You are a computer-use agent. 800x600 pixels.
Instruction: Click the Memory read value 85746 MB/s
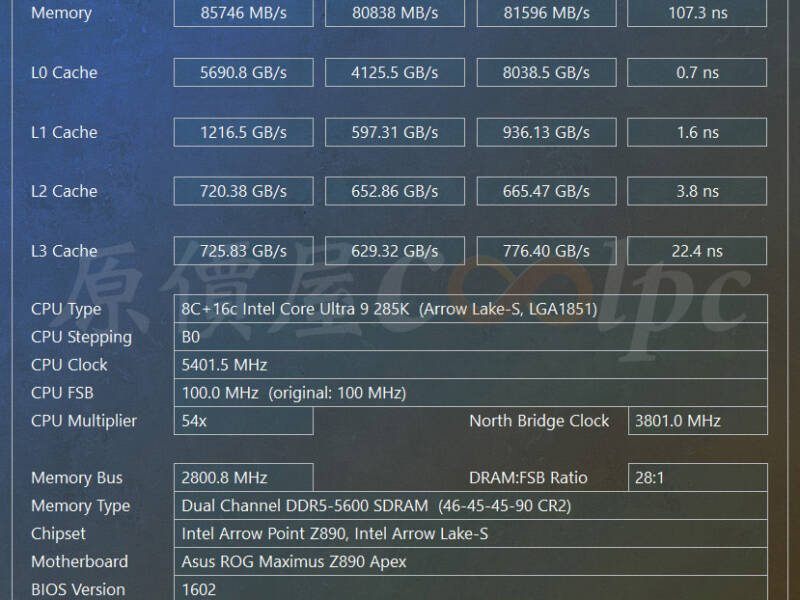point(243,13)
